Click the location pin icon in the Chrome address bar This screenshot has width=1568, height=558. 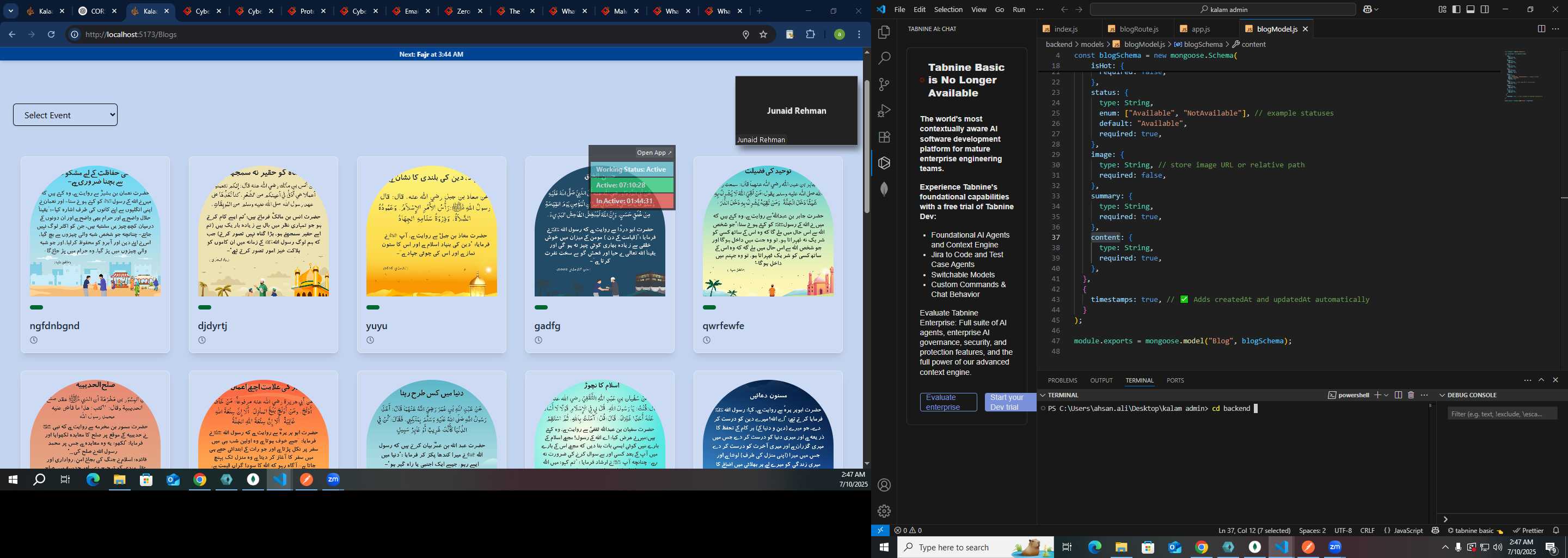746,35
